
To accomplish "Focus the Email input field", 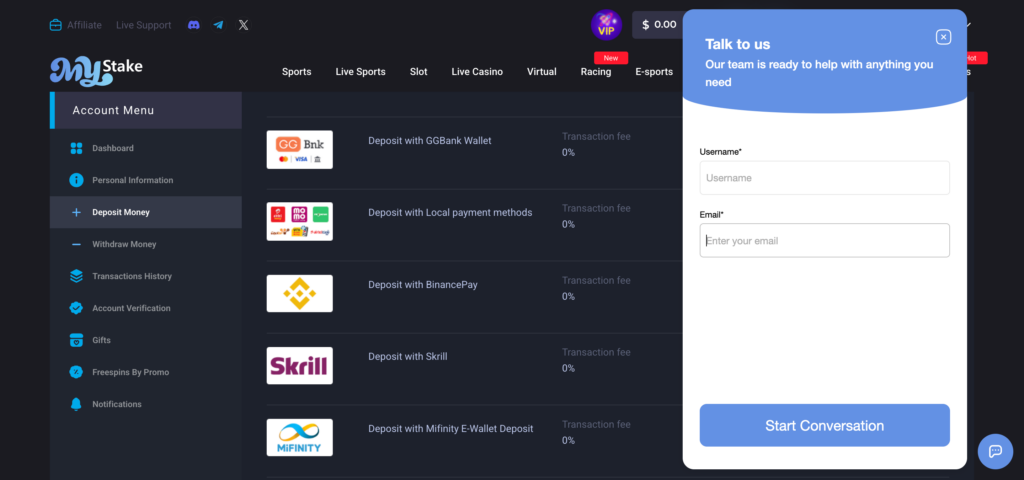I will (825, 240).
